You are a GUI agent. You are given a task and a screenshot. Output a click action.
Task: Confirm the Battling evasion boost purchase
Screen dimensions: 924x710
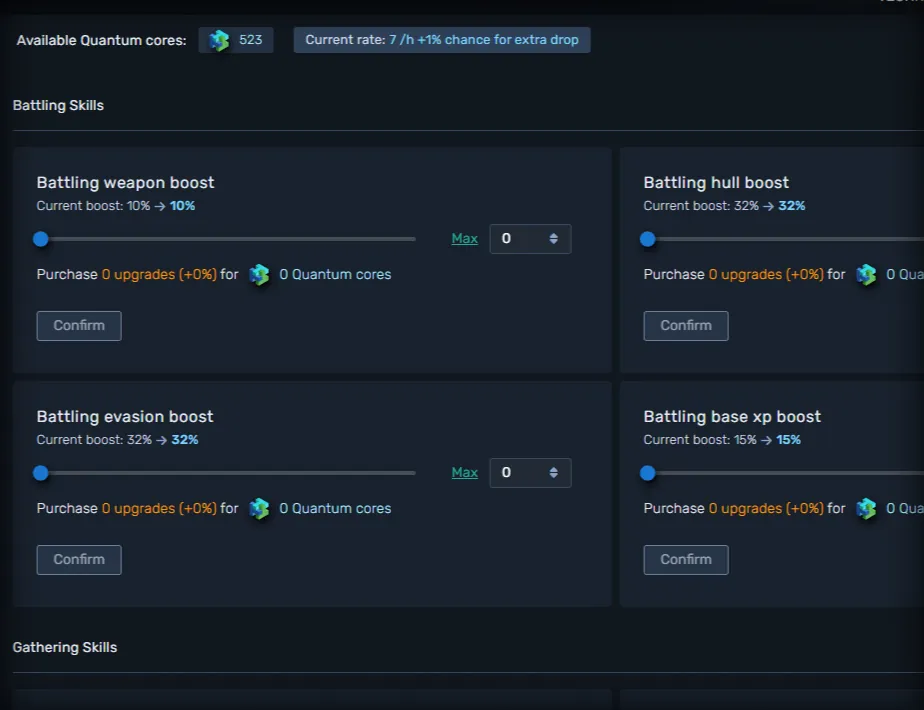79,560
